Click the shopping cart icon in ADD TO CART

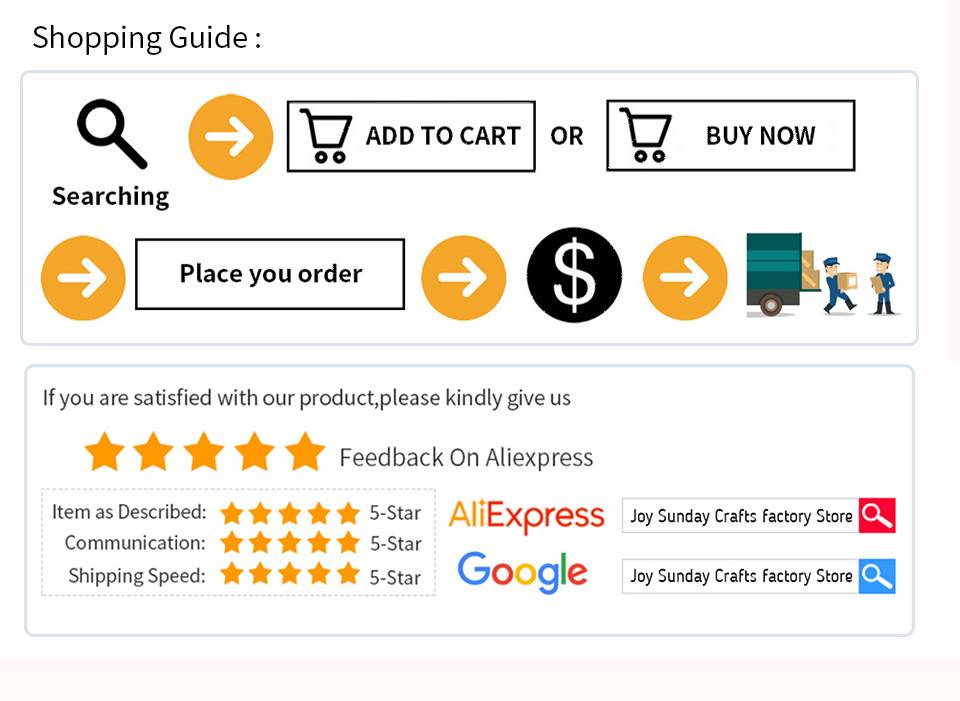pyautogui.click(x=326, y=137)
